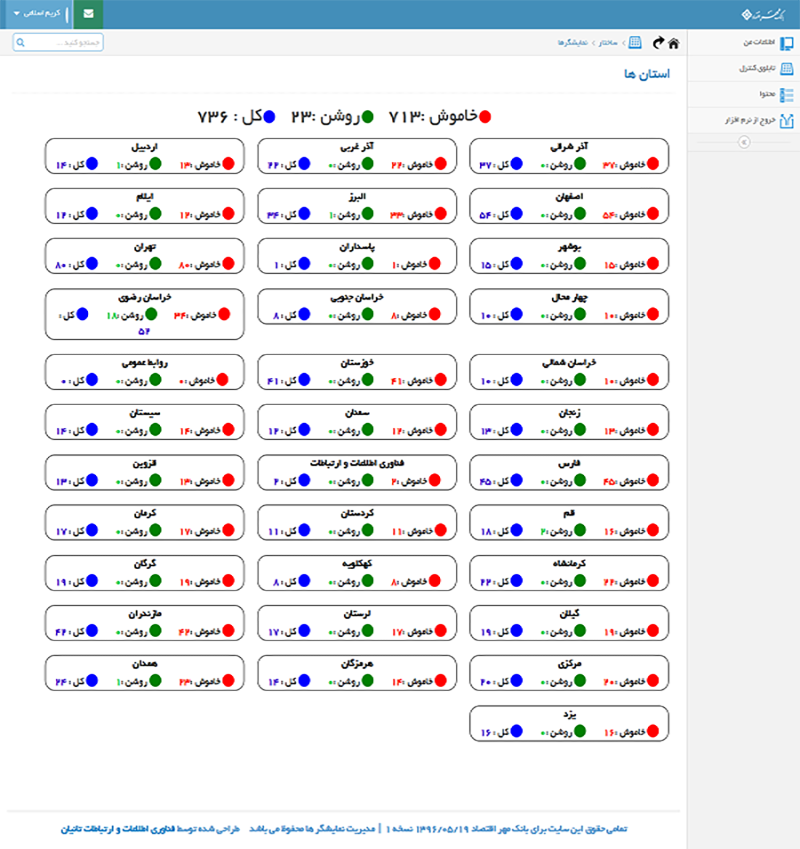The height and width of the screenshot is (849, 800).
Task: Click the magnifier icon in the search box
Action: [22, 43]
